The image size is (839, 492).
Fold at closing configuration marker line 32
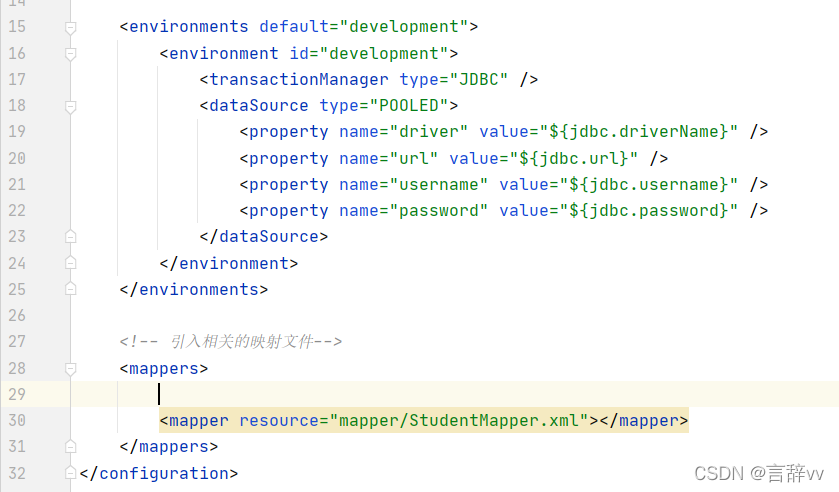(70, 473)
